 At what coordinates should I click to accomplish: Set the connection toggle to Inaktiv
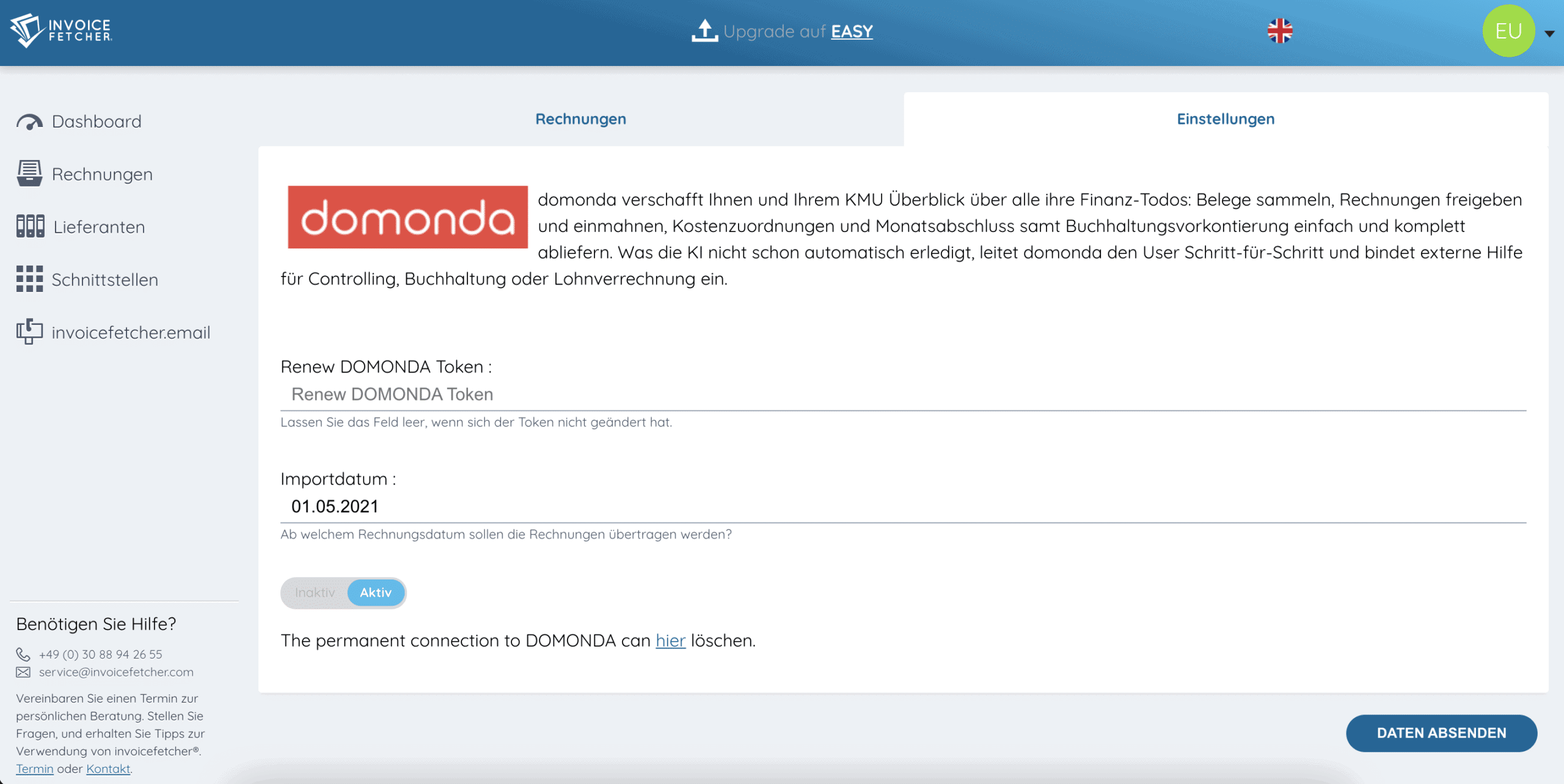coord(315,593)
